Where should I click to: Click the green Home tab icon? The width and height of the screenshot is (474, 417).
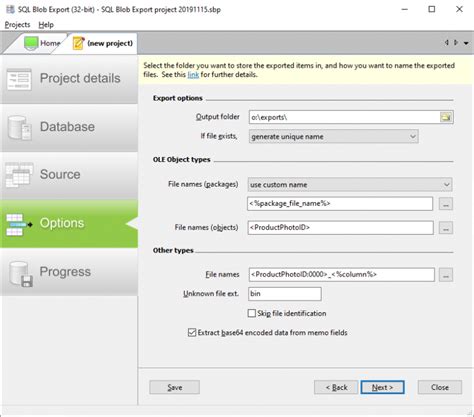(x=31, y=43)
